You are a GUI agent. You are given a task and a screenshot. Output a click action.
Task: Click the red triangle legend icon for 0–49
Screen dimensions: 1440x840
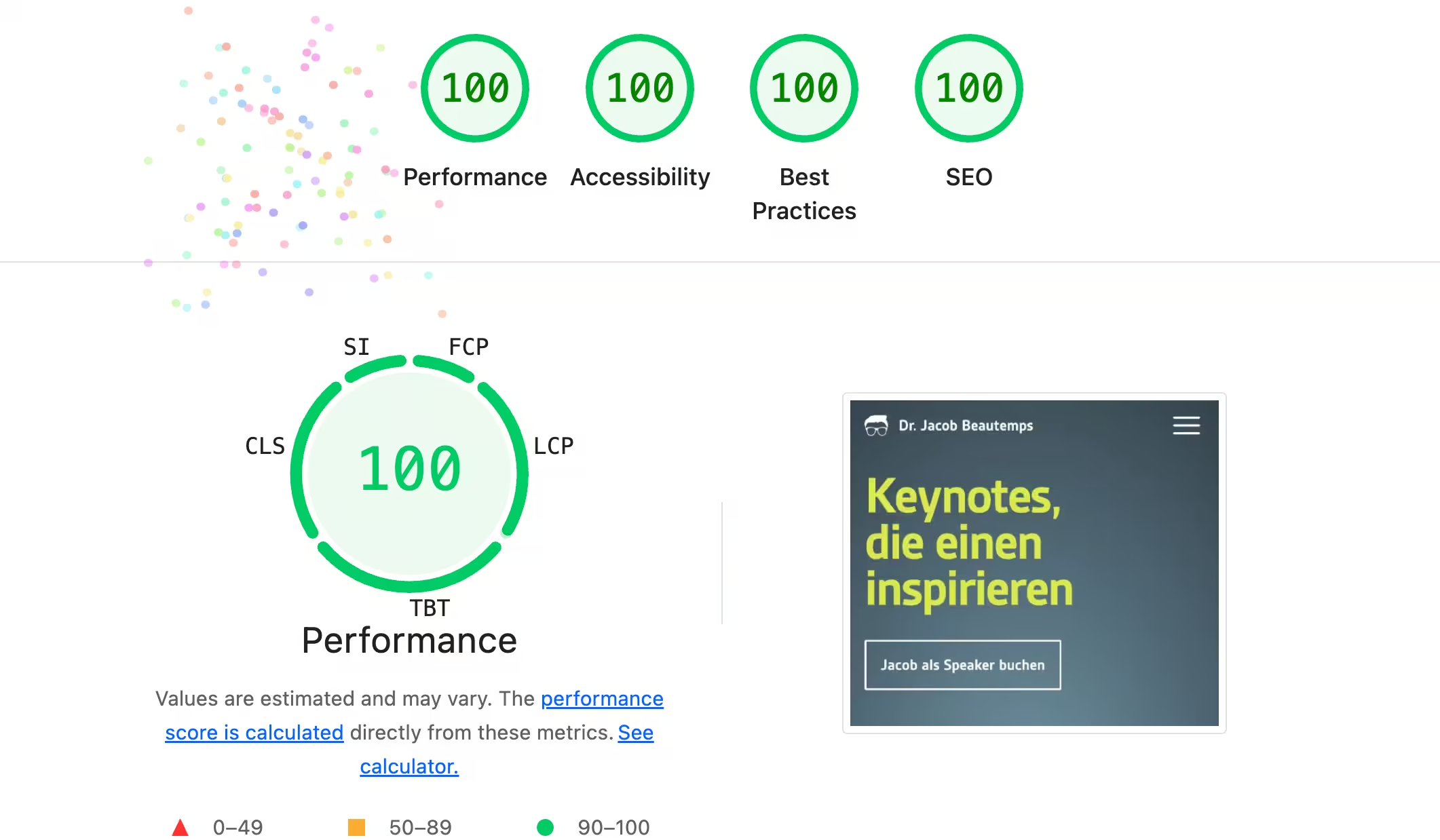click(181, 827)
